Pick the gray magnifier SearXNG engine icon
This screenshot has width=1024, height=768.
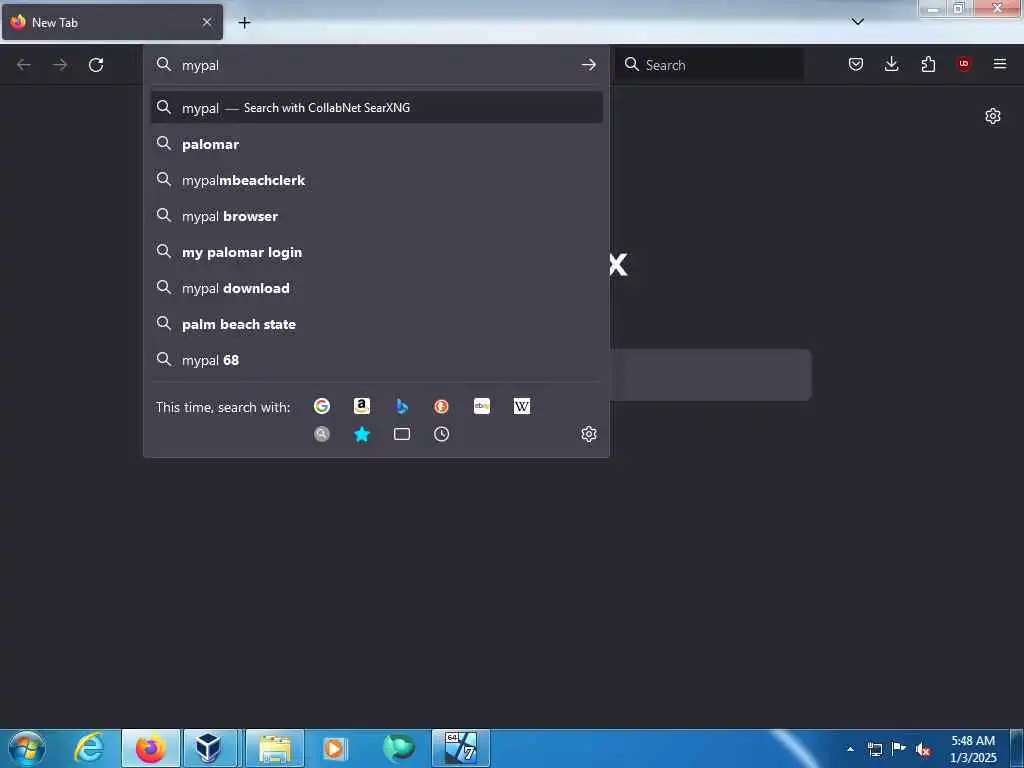pos(322,434)
